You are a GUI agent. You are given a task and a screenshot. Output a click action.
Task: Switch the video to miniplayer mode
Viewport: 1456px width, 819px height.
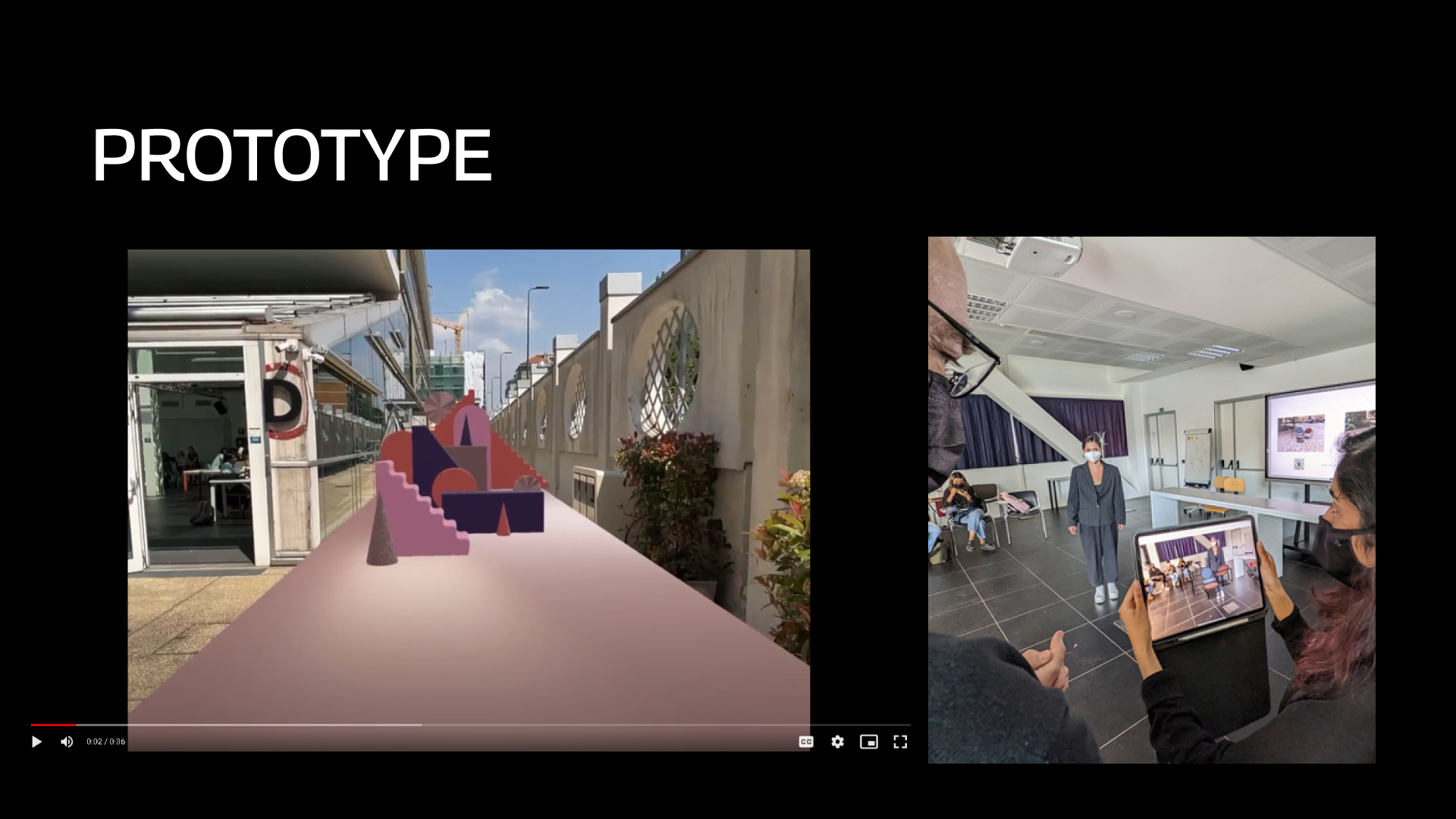[x=868, y=742]
